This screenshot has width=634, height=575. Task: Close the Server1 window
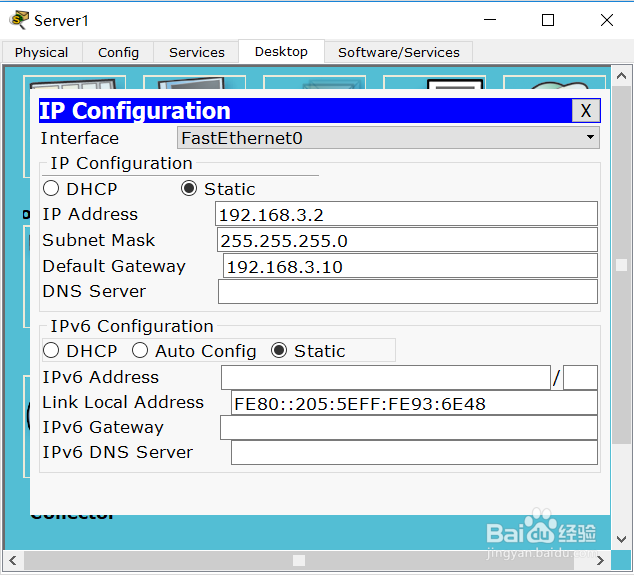click(607, 20)
